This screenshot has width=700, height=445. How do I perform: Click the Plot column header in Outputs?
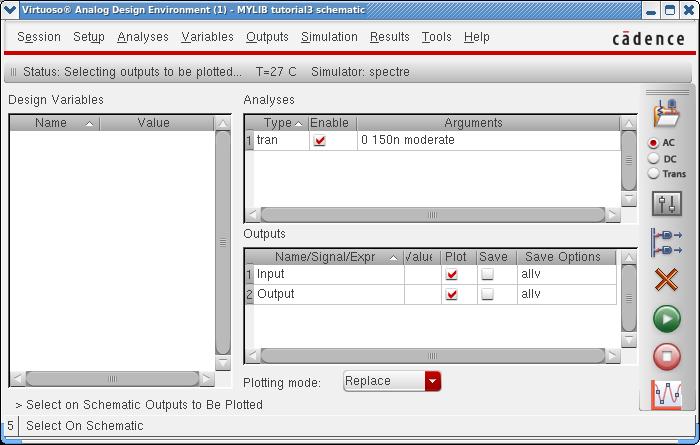[458, 257]
